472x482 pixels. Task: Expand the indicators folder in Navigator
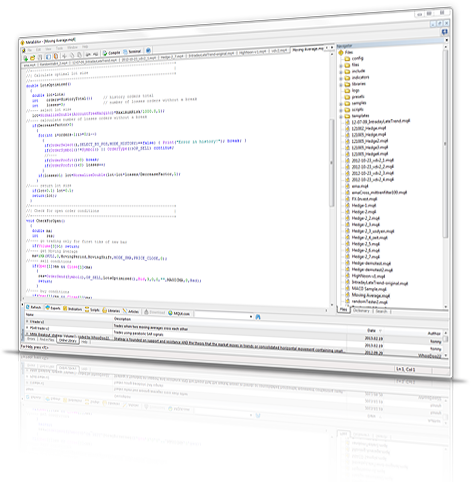[341, 79]
